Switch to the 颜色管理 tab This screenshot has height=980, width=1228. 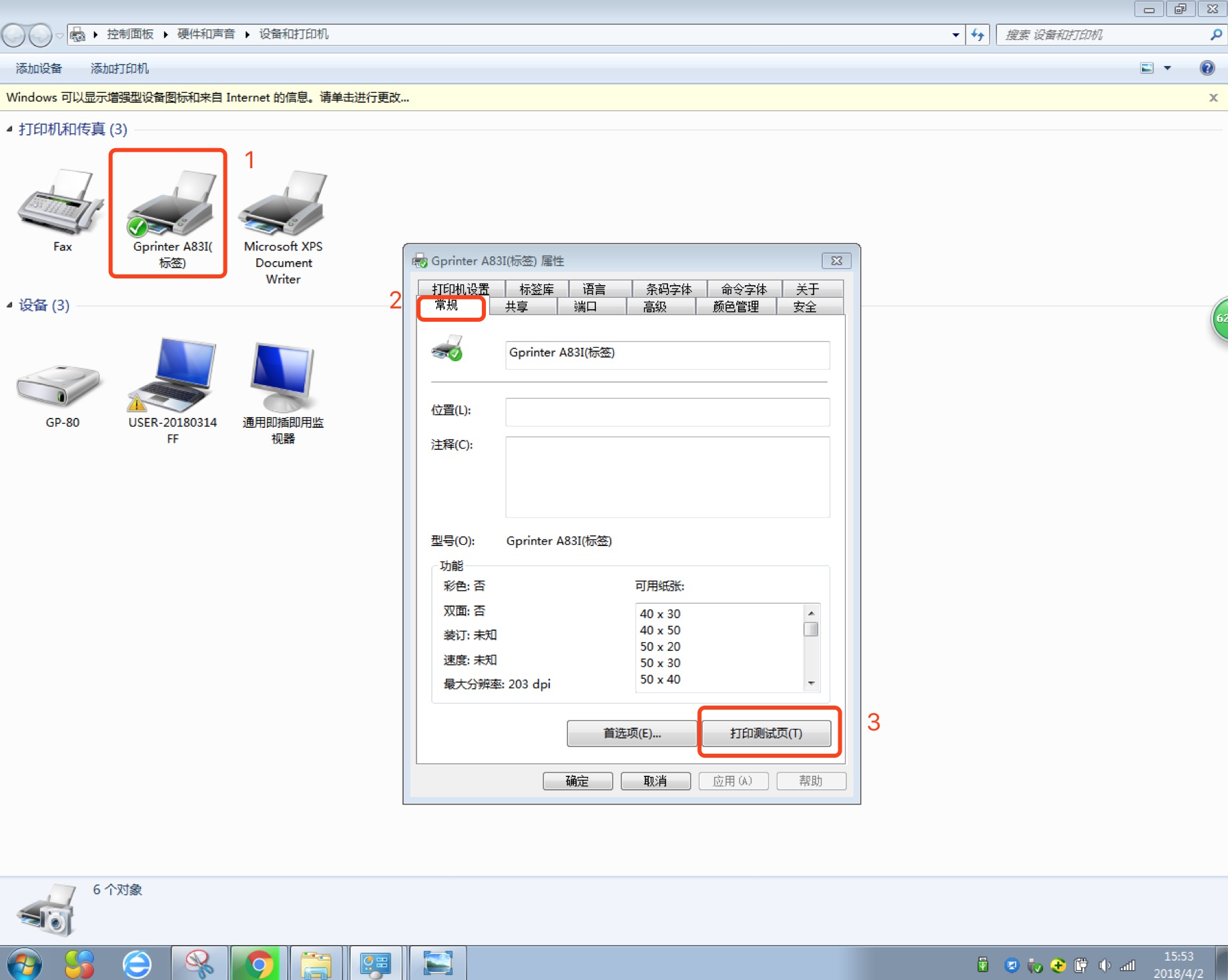735,306
